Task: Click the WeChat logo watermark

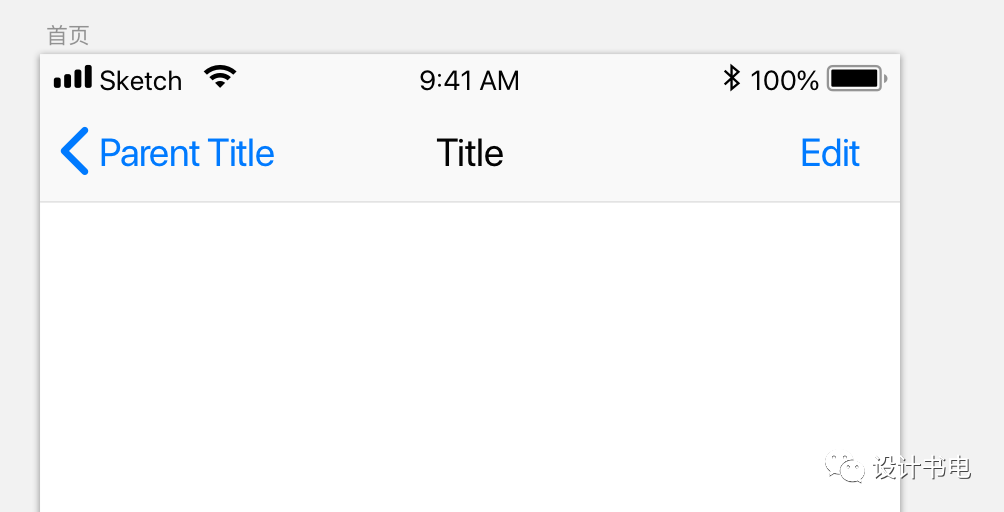Action: point(845,467)
